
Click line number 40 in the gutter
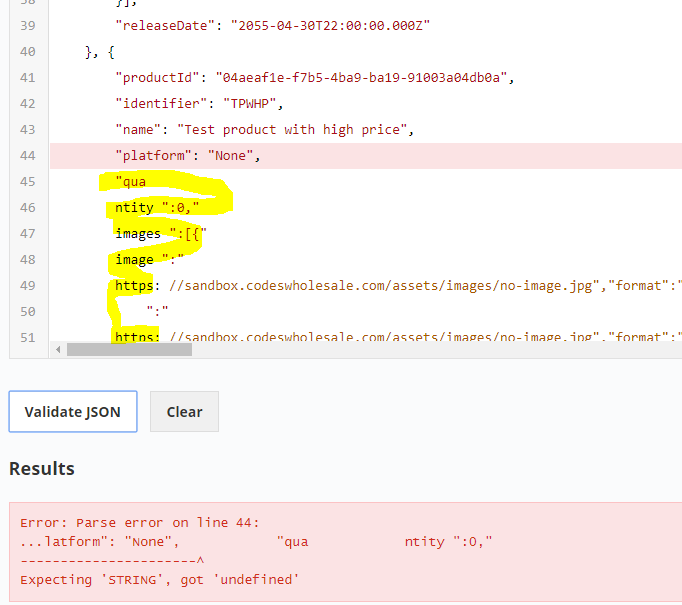[27, 51]
